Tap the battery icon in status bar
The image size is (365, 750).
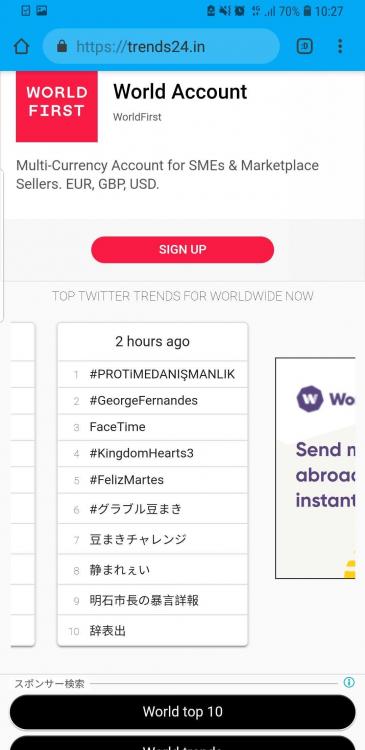click(307, 11)
